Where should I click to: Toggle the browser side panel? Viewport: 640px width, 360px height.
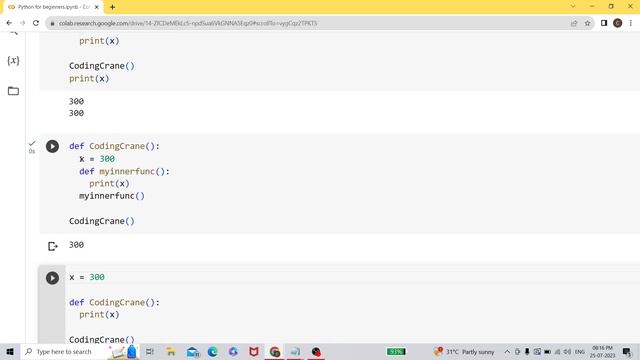[604, 23]
